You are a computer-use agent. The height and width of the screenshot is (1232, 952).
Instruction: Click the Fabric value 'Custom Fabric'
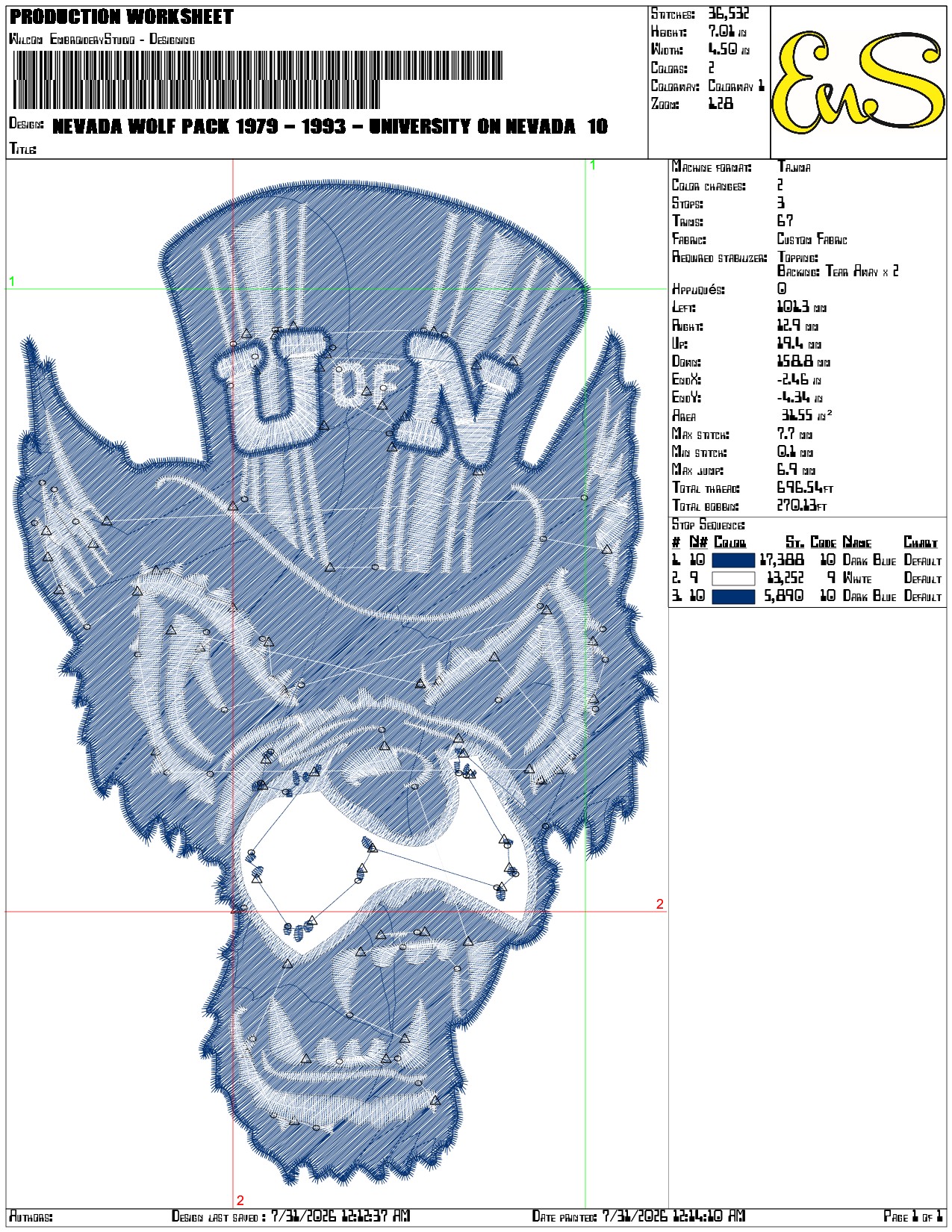(812, 239)
